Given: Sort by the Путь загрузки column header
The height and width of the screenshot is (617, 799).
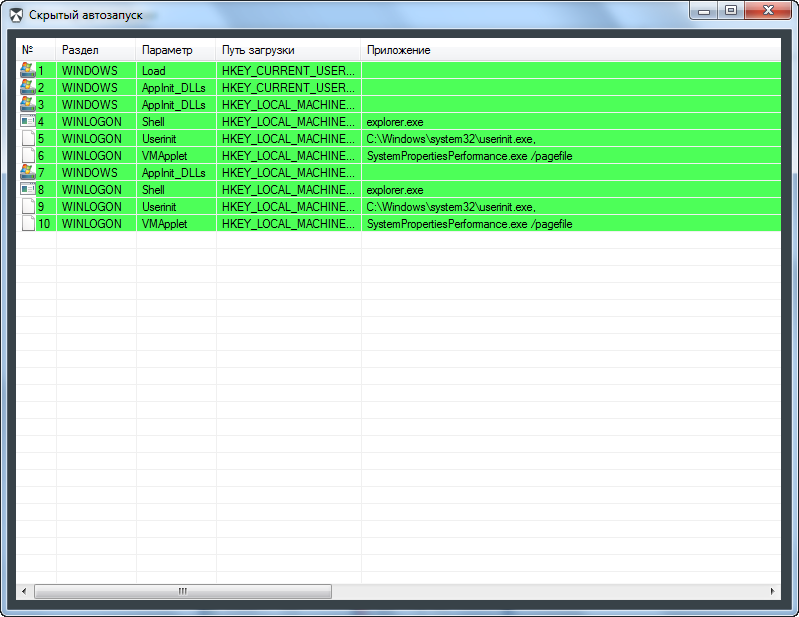Looking at the screenshot, I should 288,50.
